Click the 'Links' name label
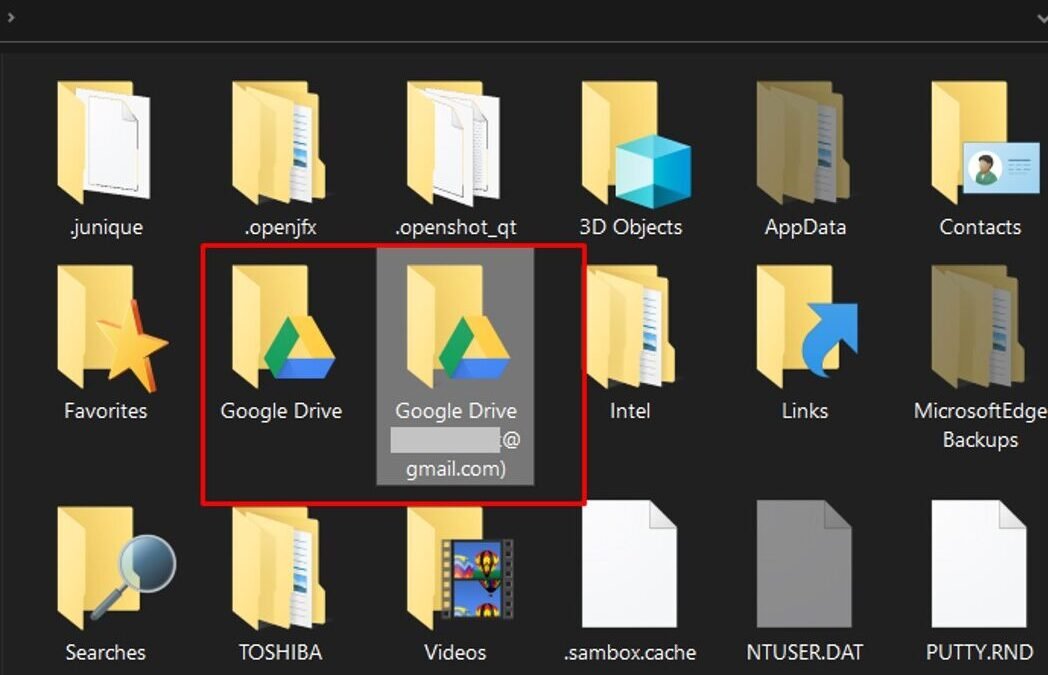Screen dimensions: 1048x675 tap(805, 410)
